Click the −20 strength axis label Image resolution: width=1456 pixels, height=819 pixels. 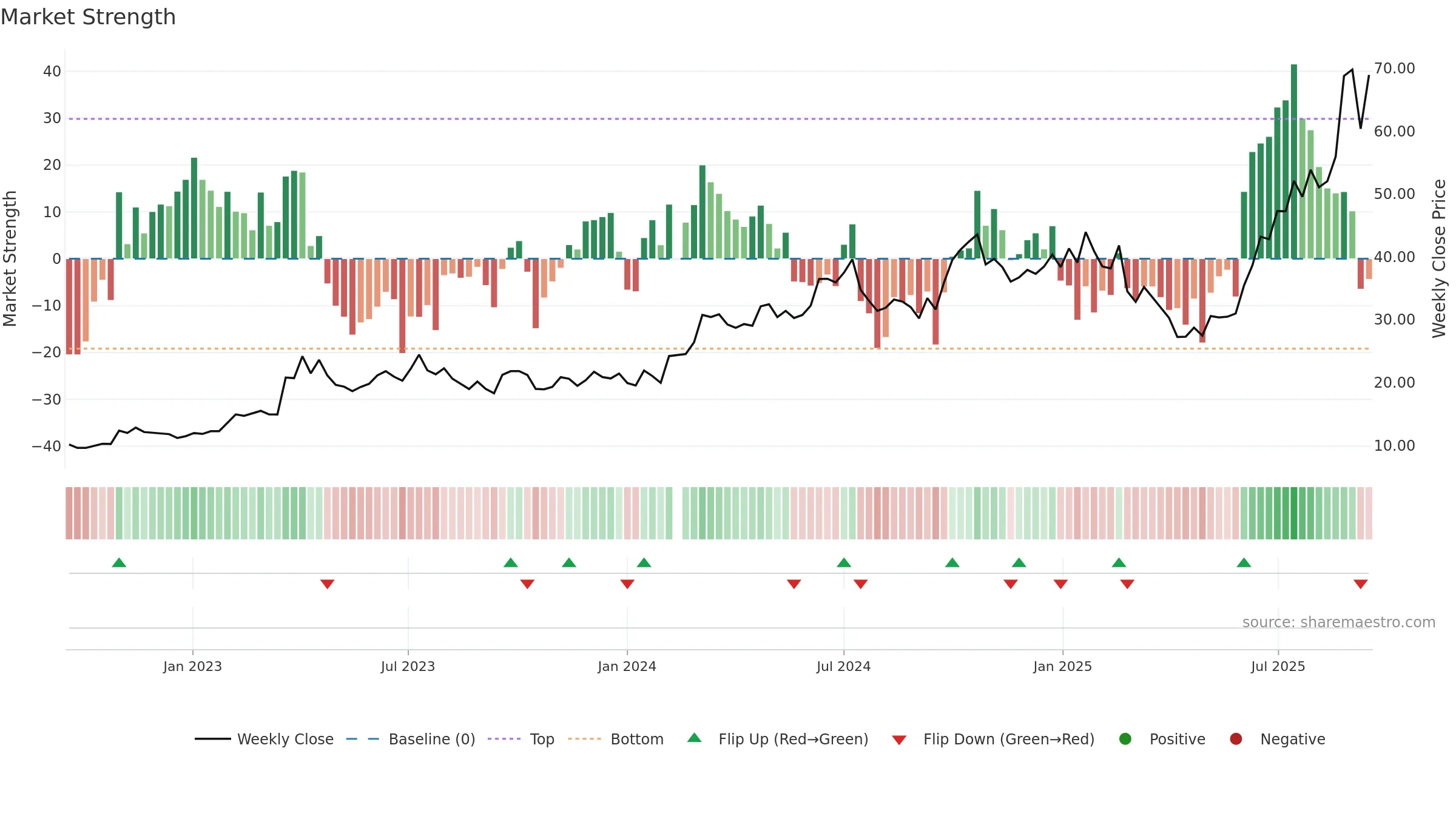point(47,352)
